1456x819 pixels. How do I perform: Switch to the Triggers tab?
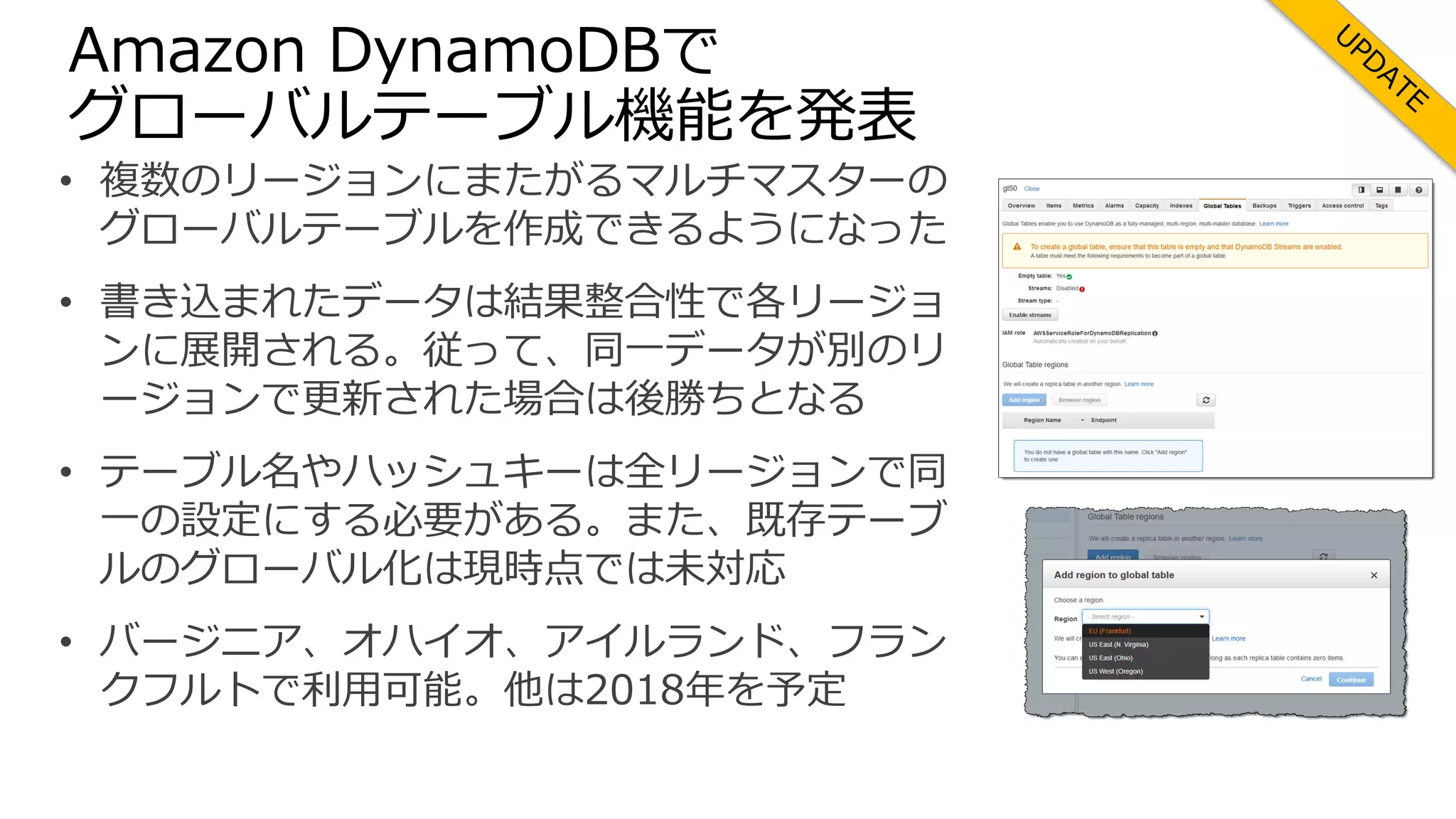pos(1299,205)
